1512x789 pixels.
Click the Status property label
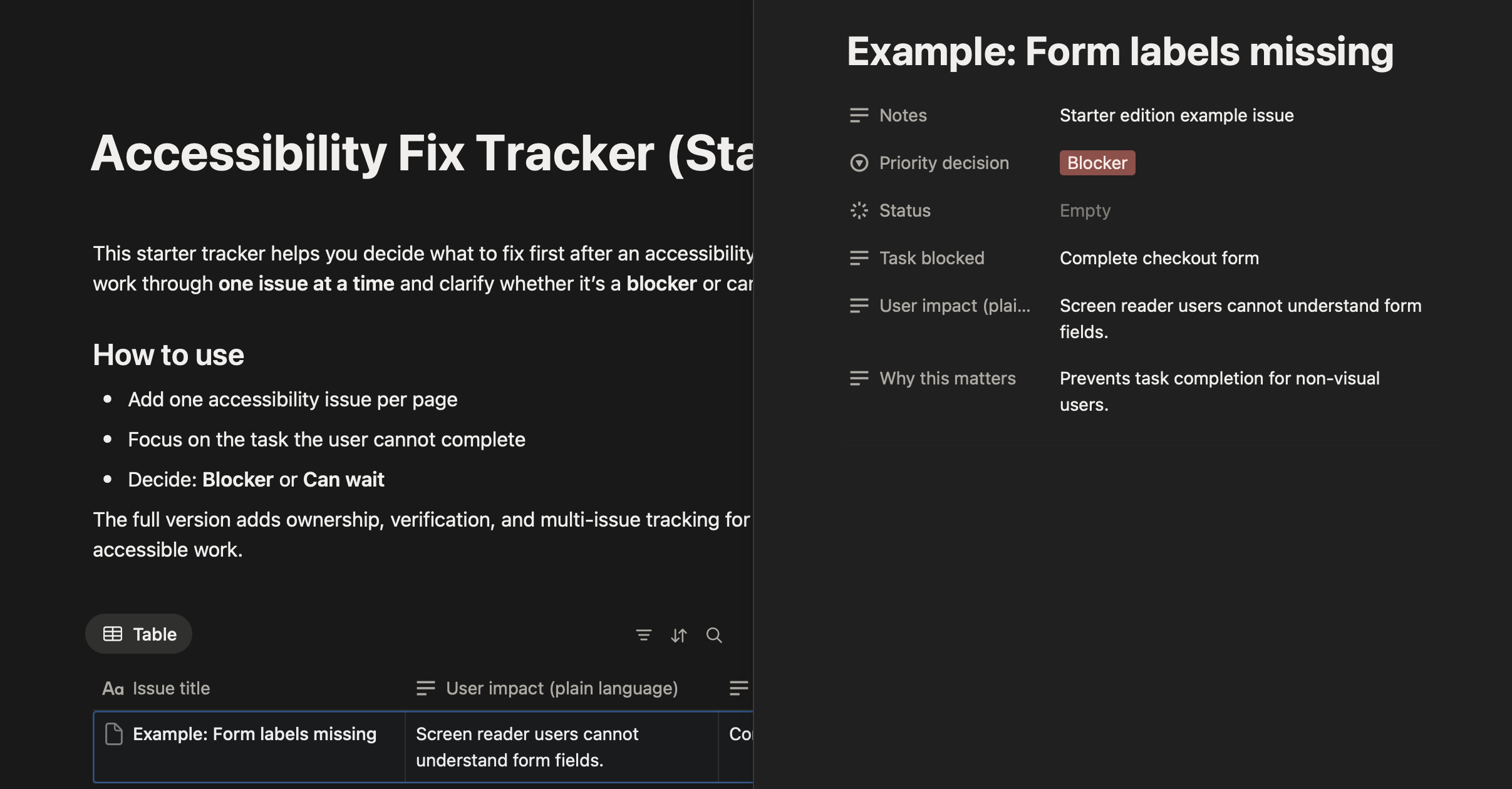[904, 210]
